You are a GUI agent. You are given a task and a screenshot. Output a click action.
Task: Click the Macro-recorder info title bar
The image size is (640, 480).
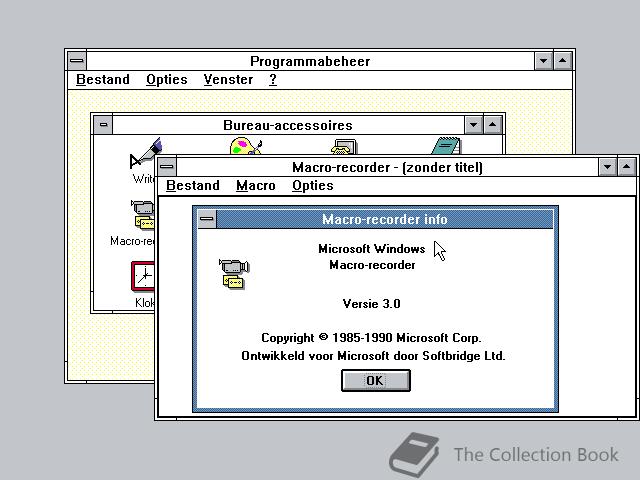click(384, 219)
